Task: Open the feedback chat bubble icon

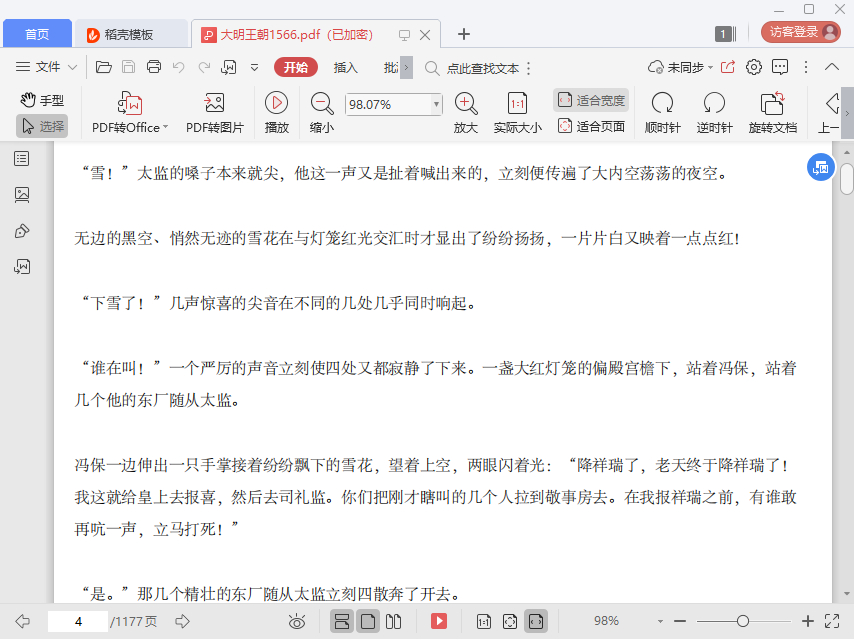Action: 780,67
